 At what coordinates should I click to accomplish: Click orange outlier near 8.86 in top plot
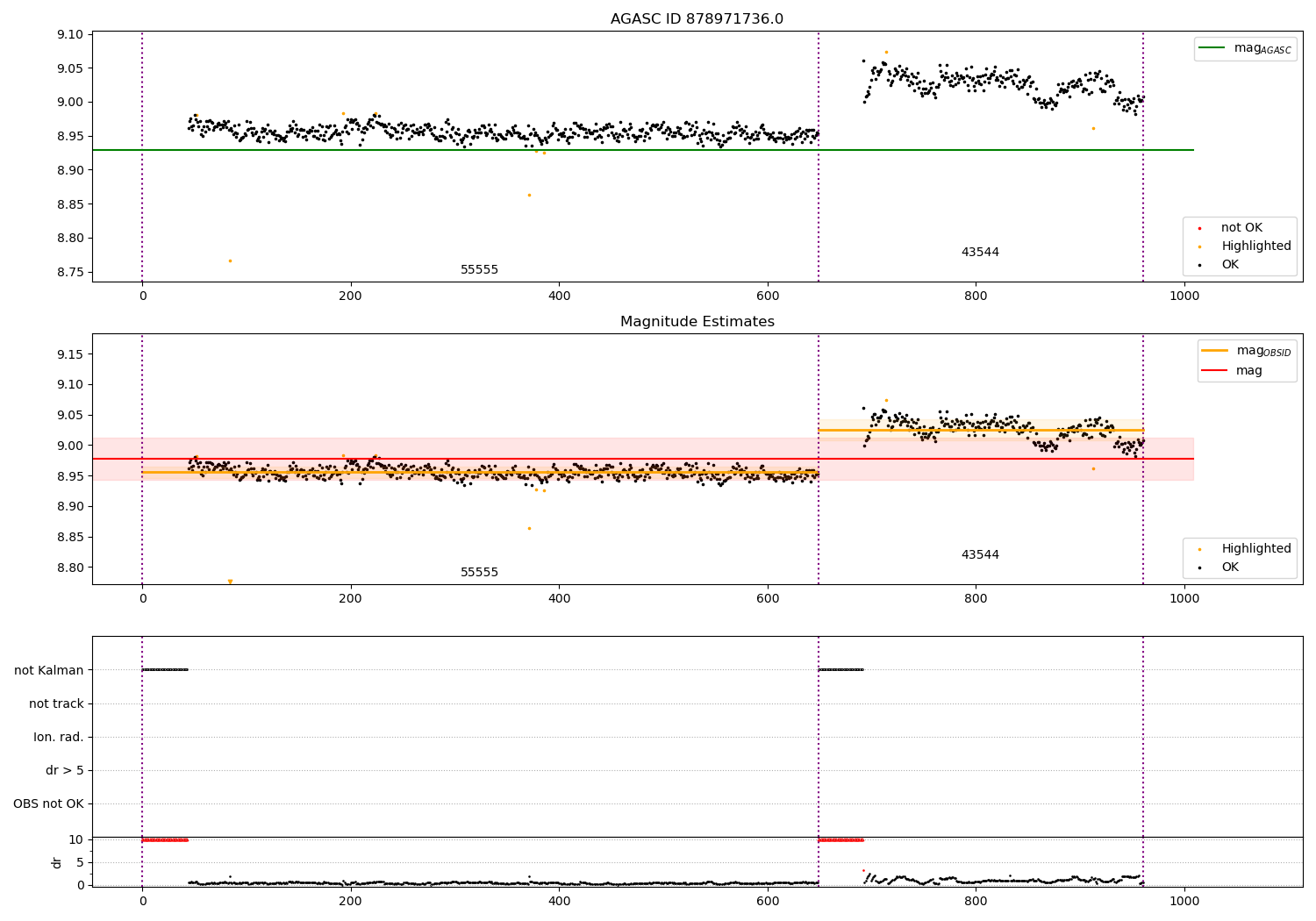coord(529,195)
